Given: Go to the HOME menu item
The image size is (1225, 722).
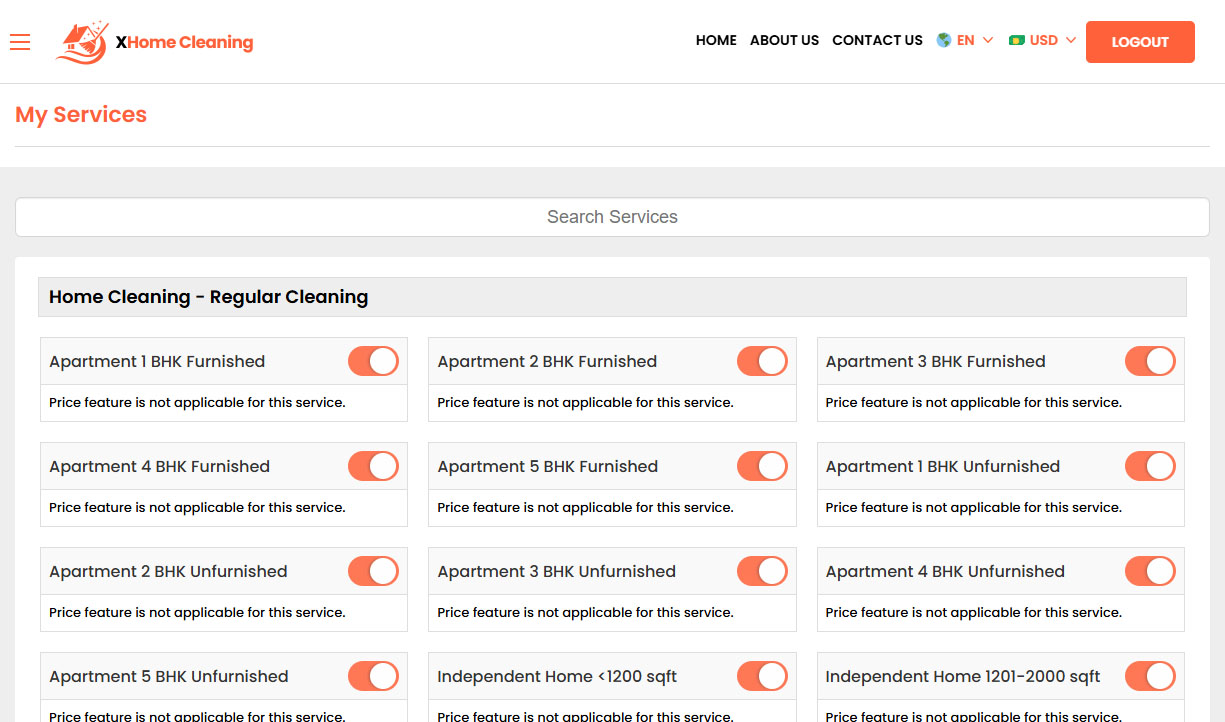Looking at the screenshot, I should point(716,40).
